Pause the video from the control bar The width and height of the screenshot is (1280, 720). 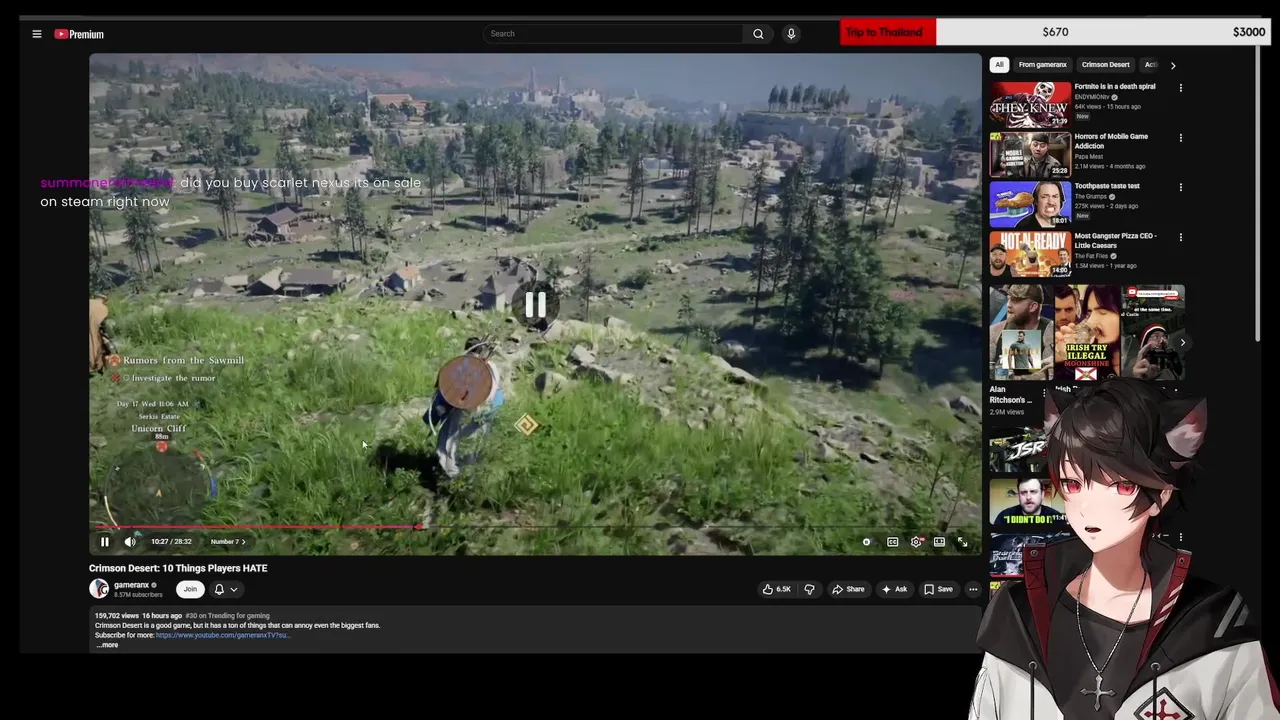pyautogui.click(x=104, y=542)
